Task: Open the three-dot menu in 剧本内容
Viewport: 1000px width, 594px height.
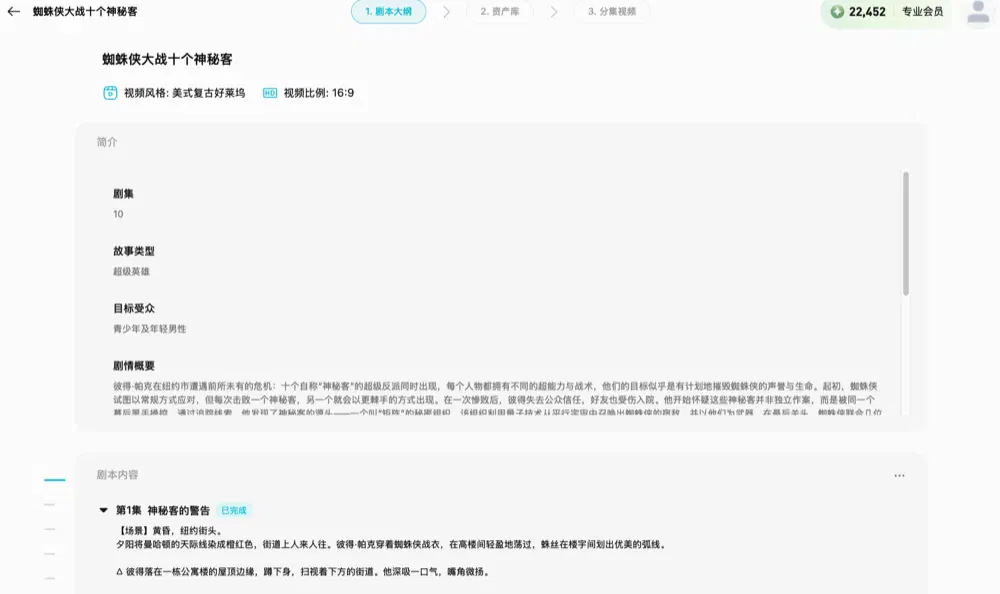Action: pyautogui.click(x=899, y=475)
